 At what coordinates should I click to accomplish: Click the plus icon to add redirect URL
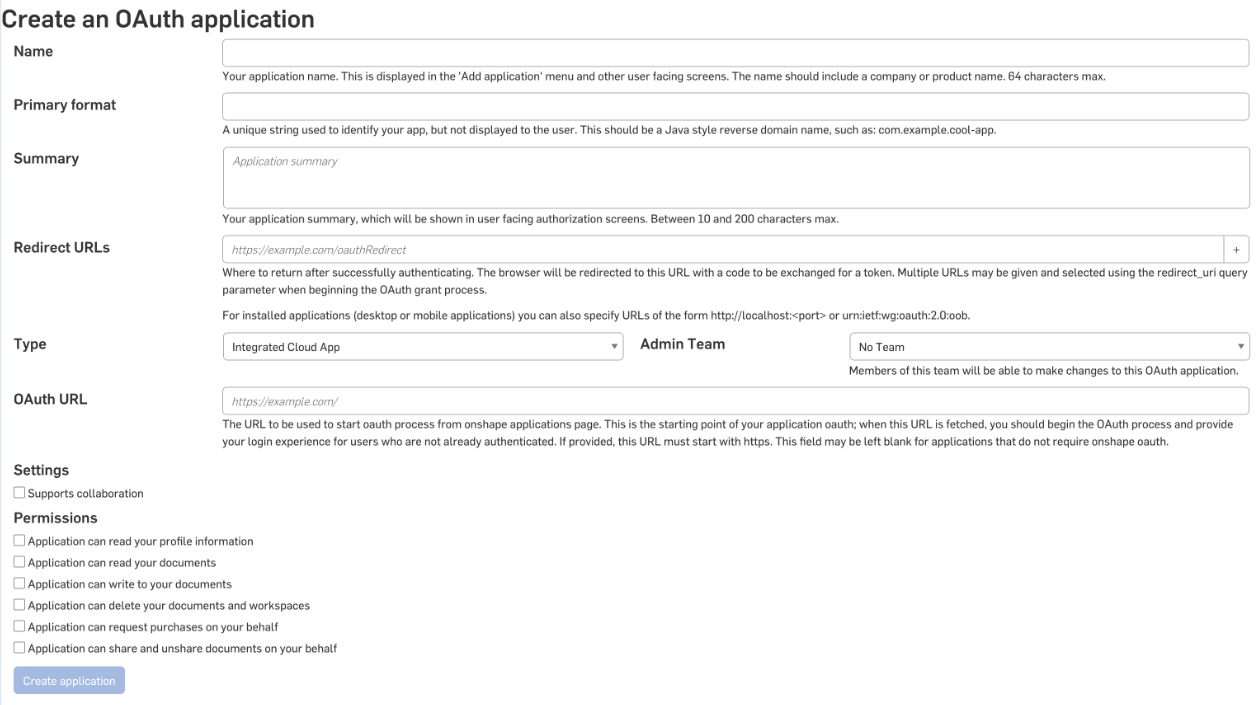pyautogui.click(x=1236, y=249)
